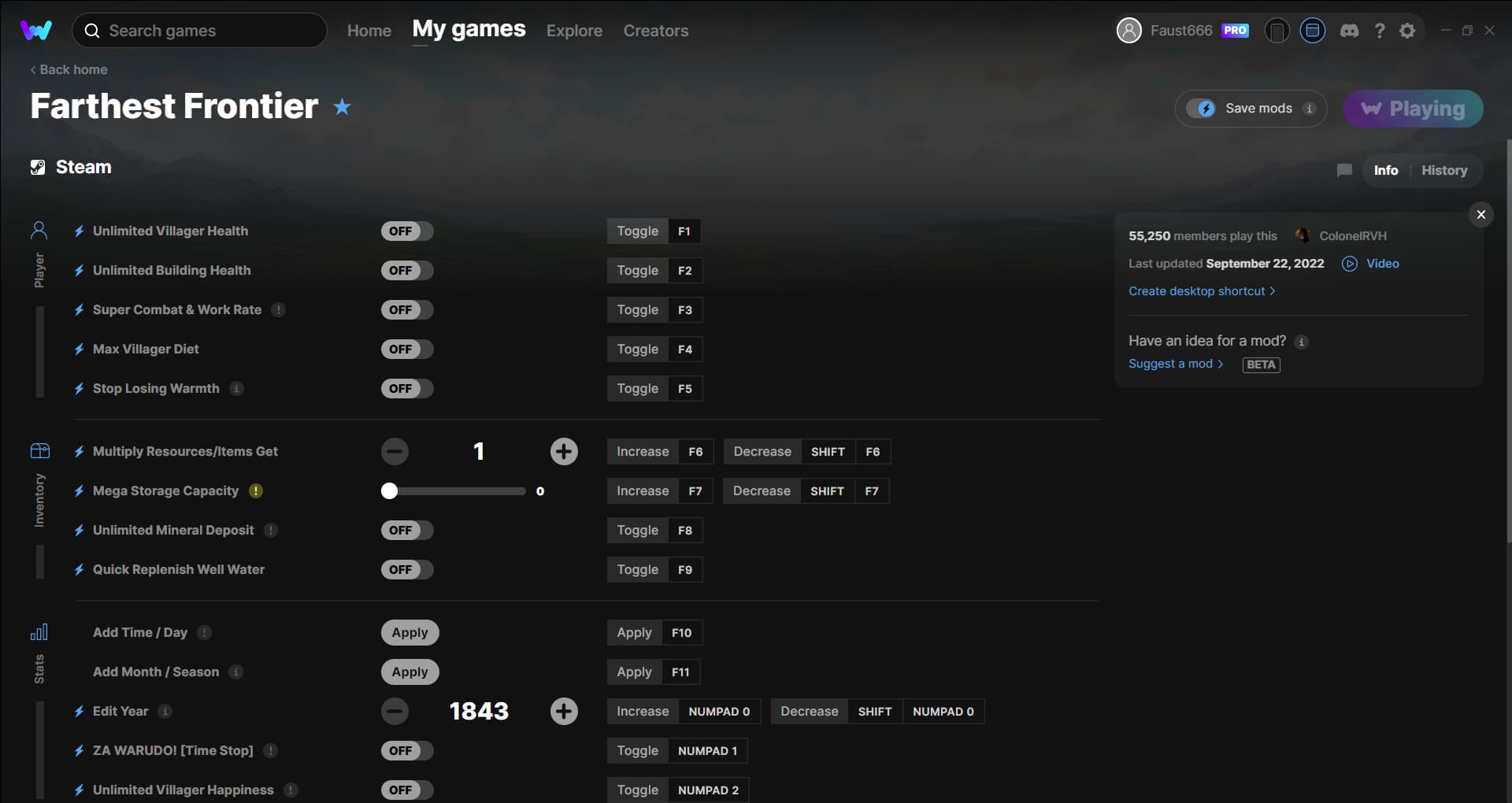
Task: Open the Suggest a mod link
Action: [1175, 364]
